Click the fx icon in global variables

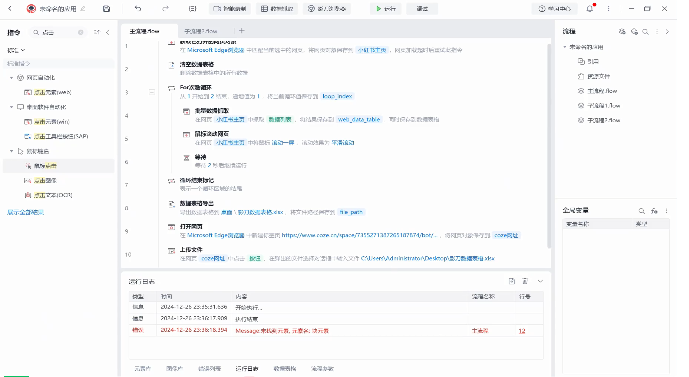pyautogui.click(x=654, y=211)
